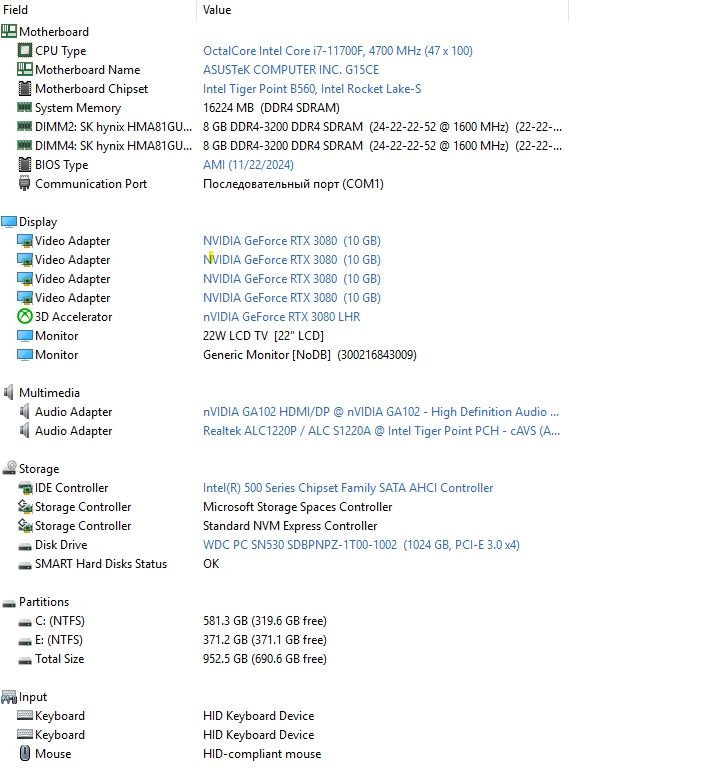Click the Mouse device icon
This screenshot has width=708, height=775.
(25, 753)
